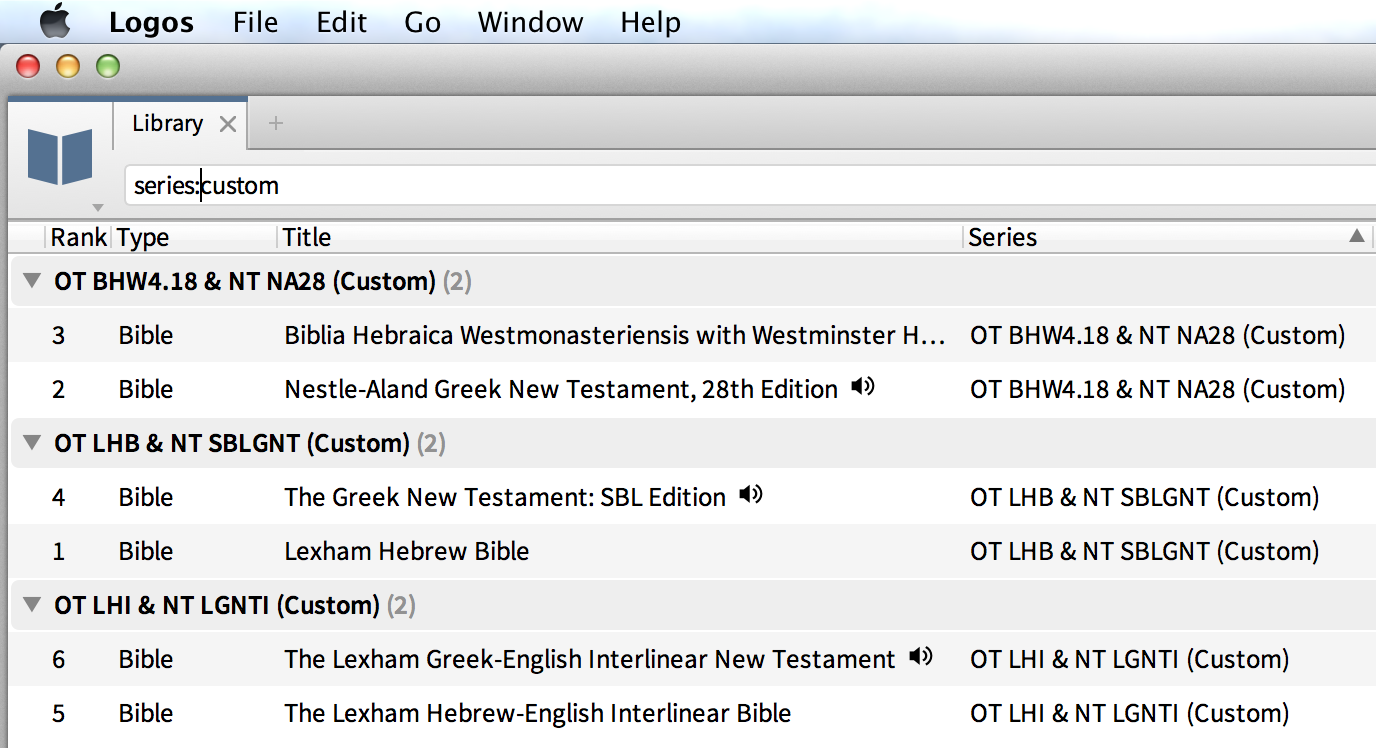Click Bible type in the Nestle-Aland row
The height and width of the screenshot is (748, 1376).
146,390
